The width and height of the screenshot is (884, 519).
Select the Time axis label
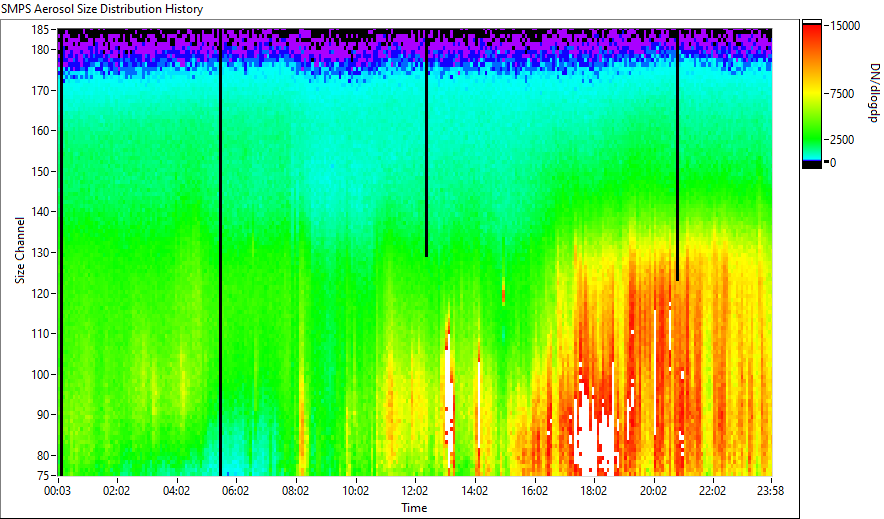coord(414,508)
